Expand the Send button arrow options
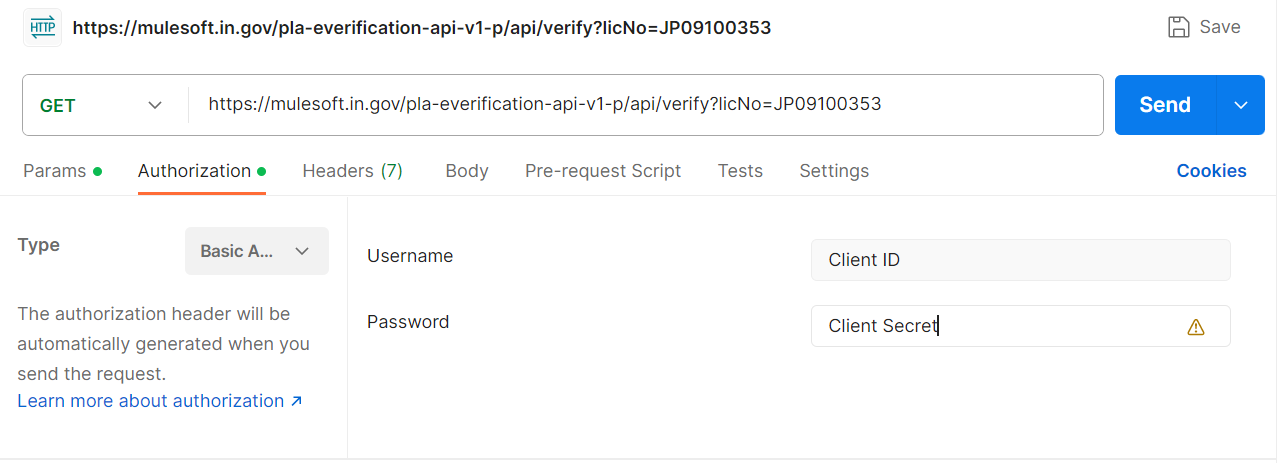The width and height of the screenshot is (1281, 463). [1242, 105]
